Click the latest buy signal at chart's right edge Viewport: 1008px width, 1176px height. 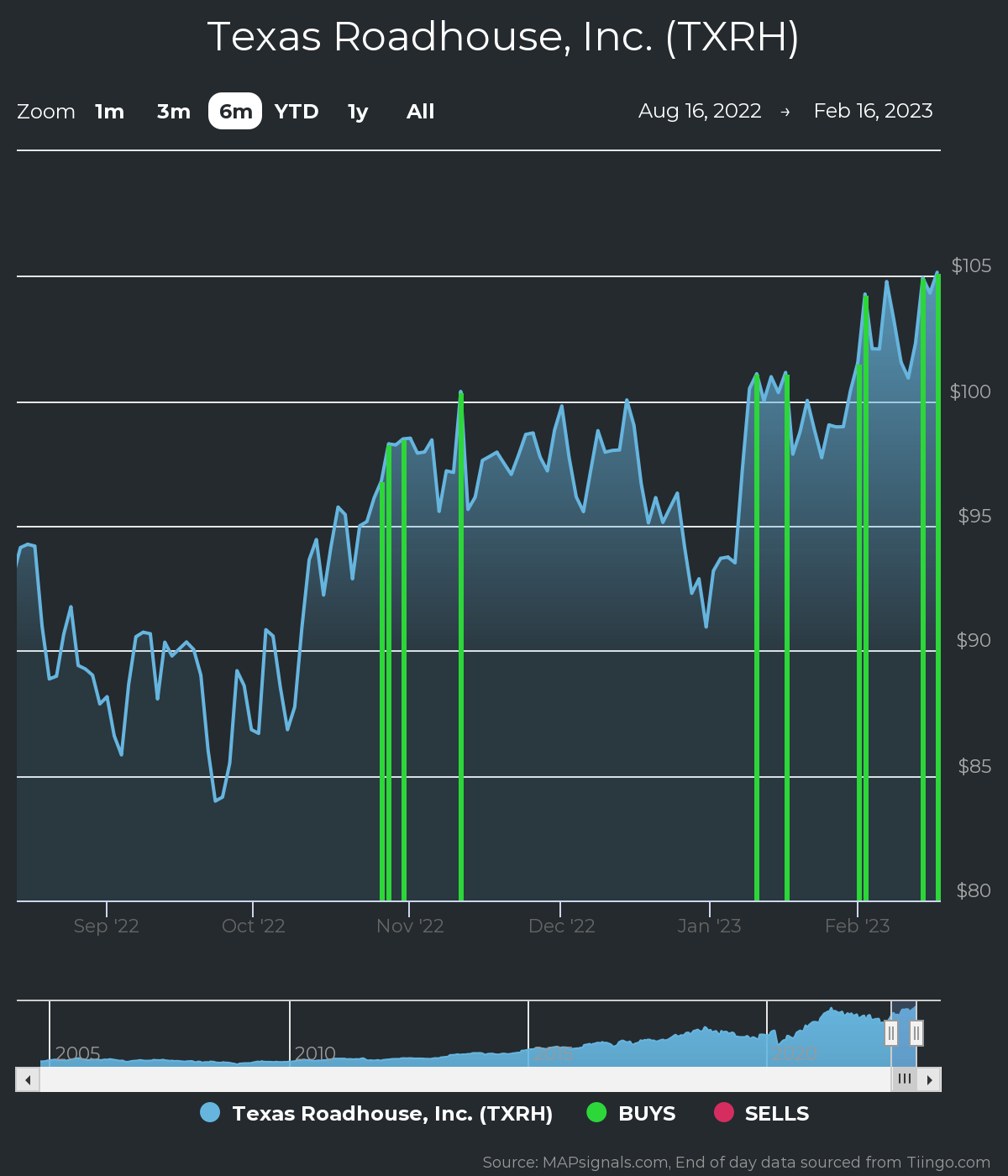pos(937,588)
